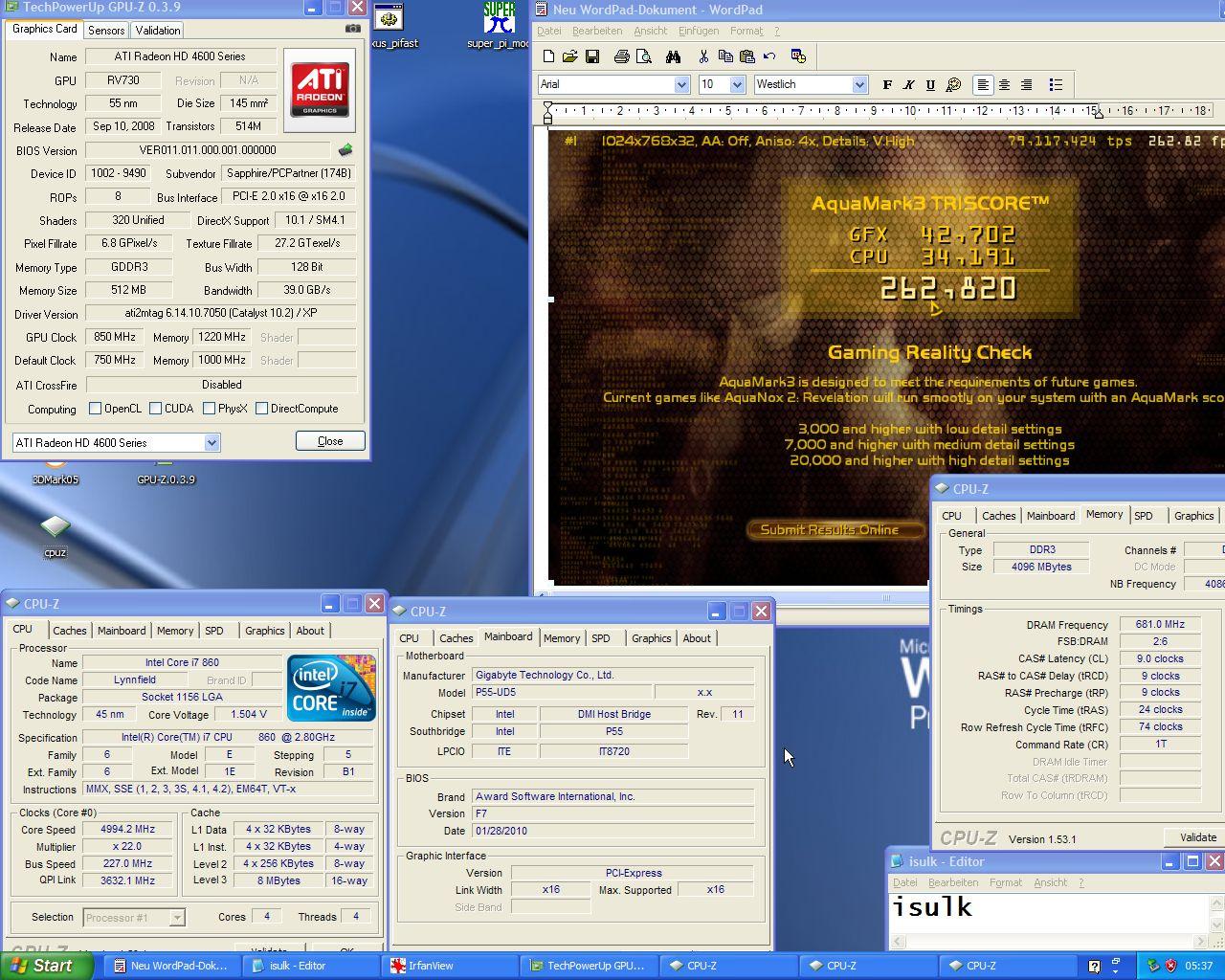This screenshot has height=980, width=1225.
Task: Switch to isulk - Editor taskbar button
Action: click(313, 966)
